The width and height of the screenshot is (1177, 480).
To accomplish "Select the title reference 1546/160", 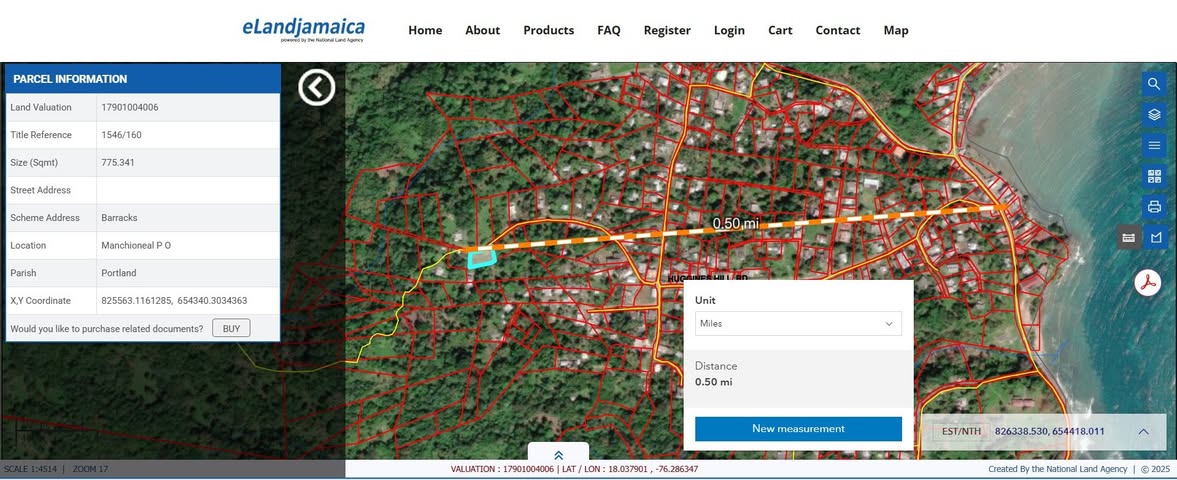I will pos(122,135).
